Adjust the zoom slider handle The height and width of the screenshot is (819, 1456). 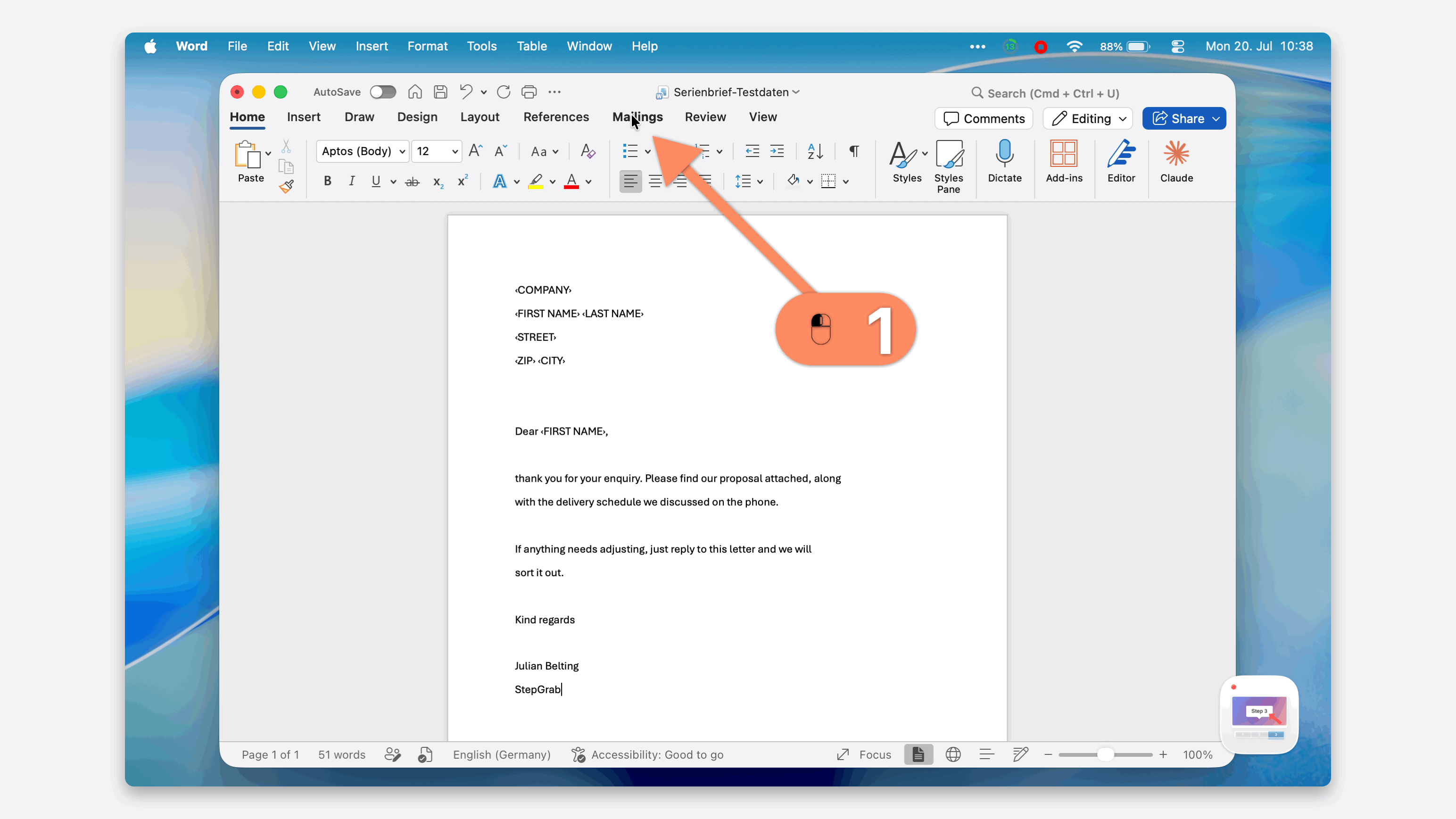pyautogui.click(x=1105, y=754)
